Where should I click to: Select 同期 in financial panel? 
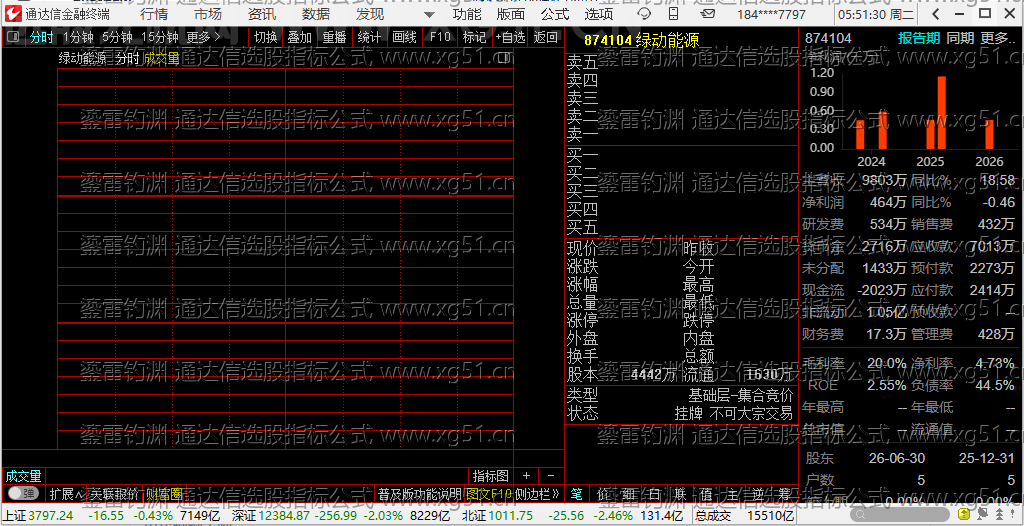click(960, 38)
